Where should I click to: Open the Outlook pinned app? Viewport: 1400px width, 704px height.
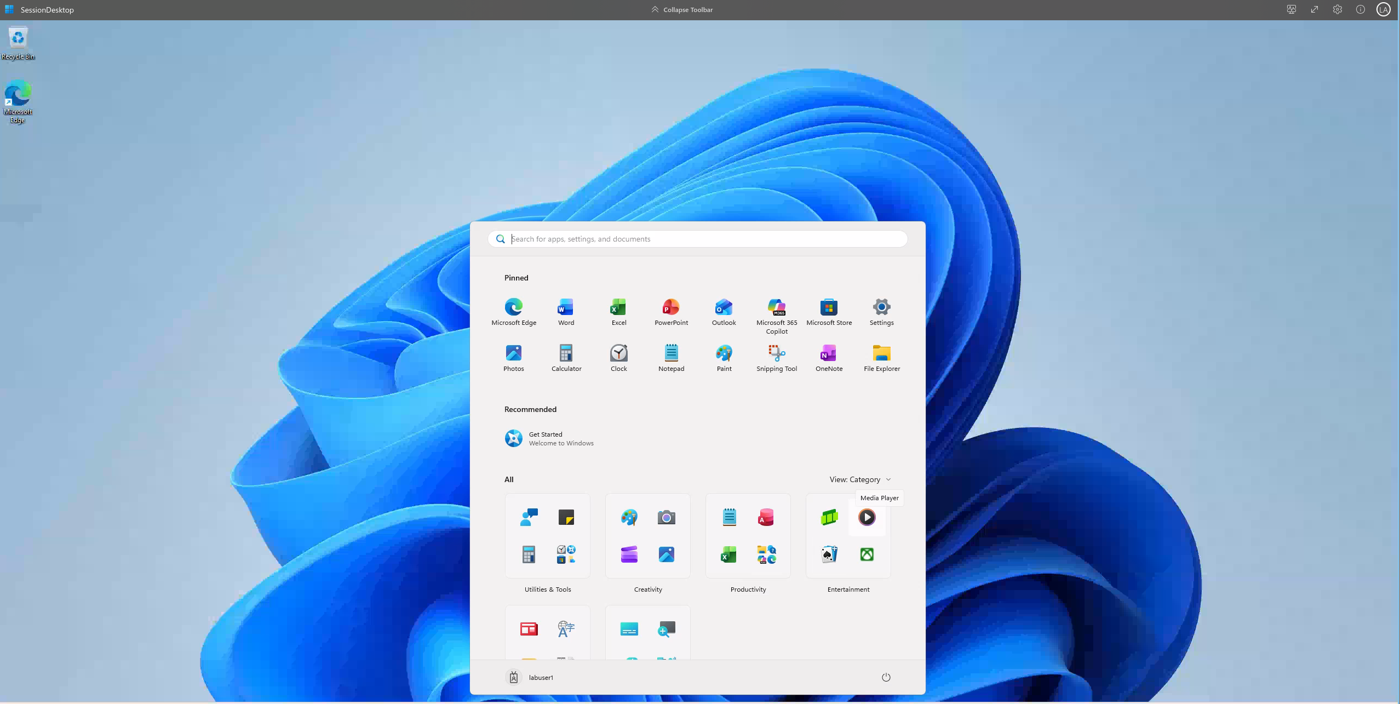724,312
